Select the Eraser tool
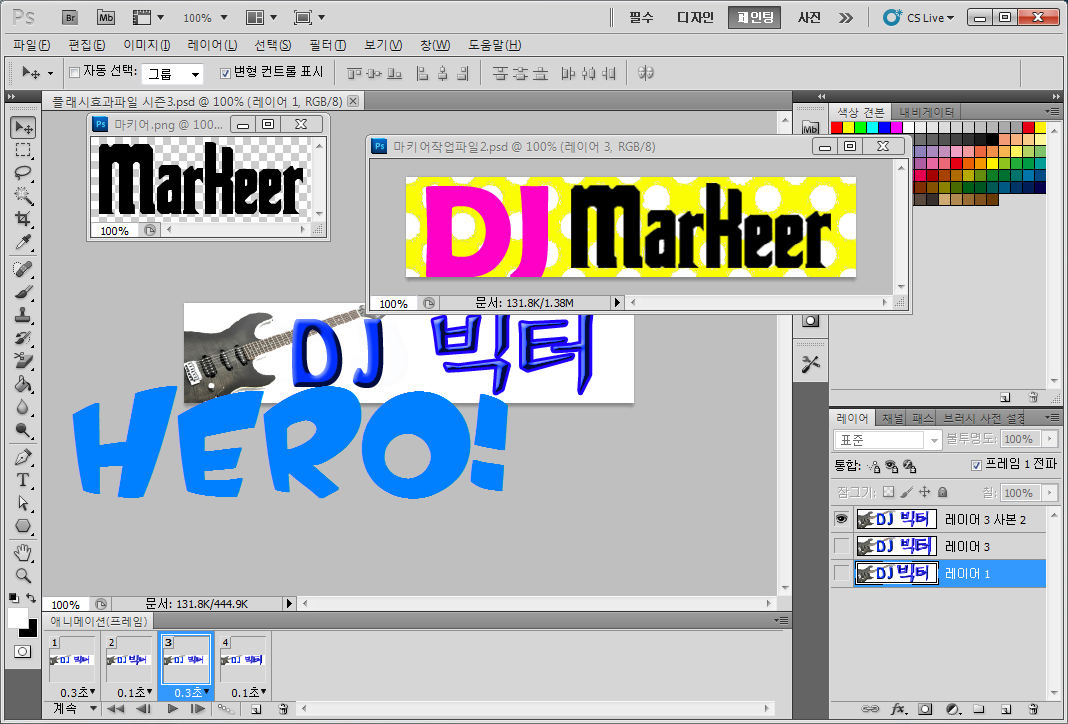Image resolution: width=1068 pixels, height=724 pixels. point(23,361)
